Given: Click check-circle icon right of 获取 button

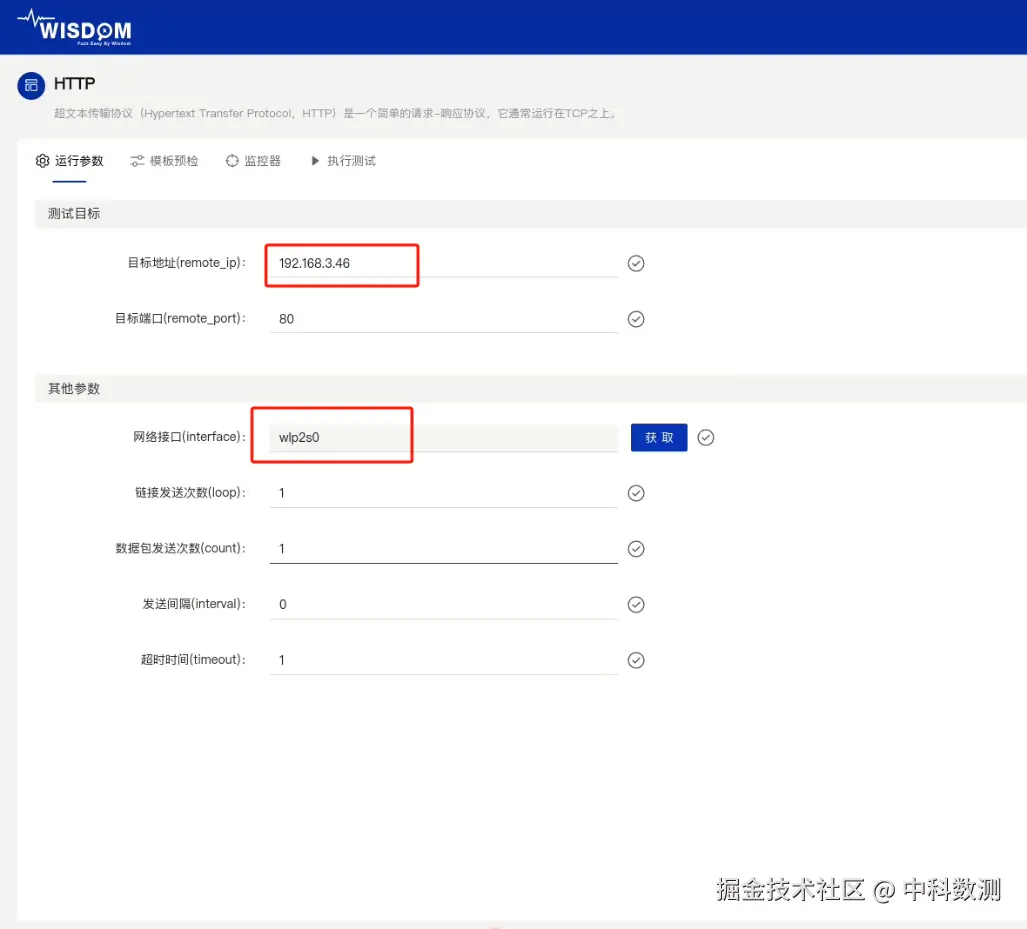Looking at the screenshot, I should (x=705, y=438).
